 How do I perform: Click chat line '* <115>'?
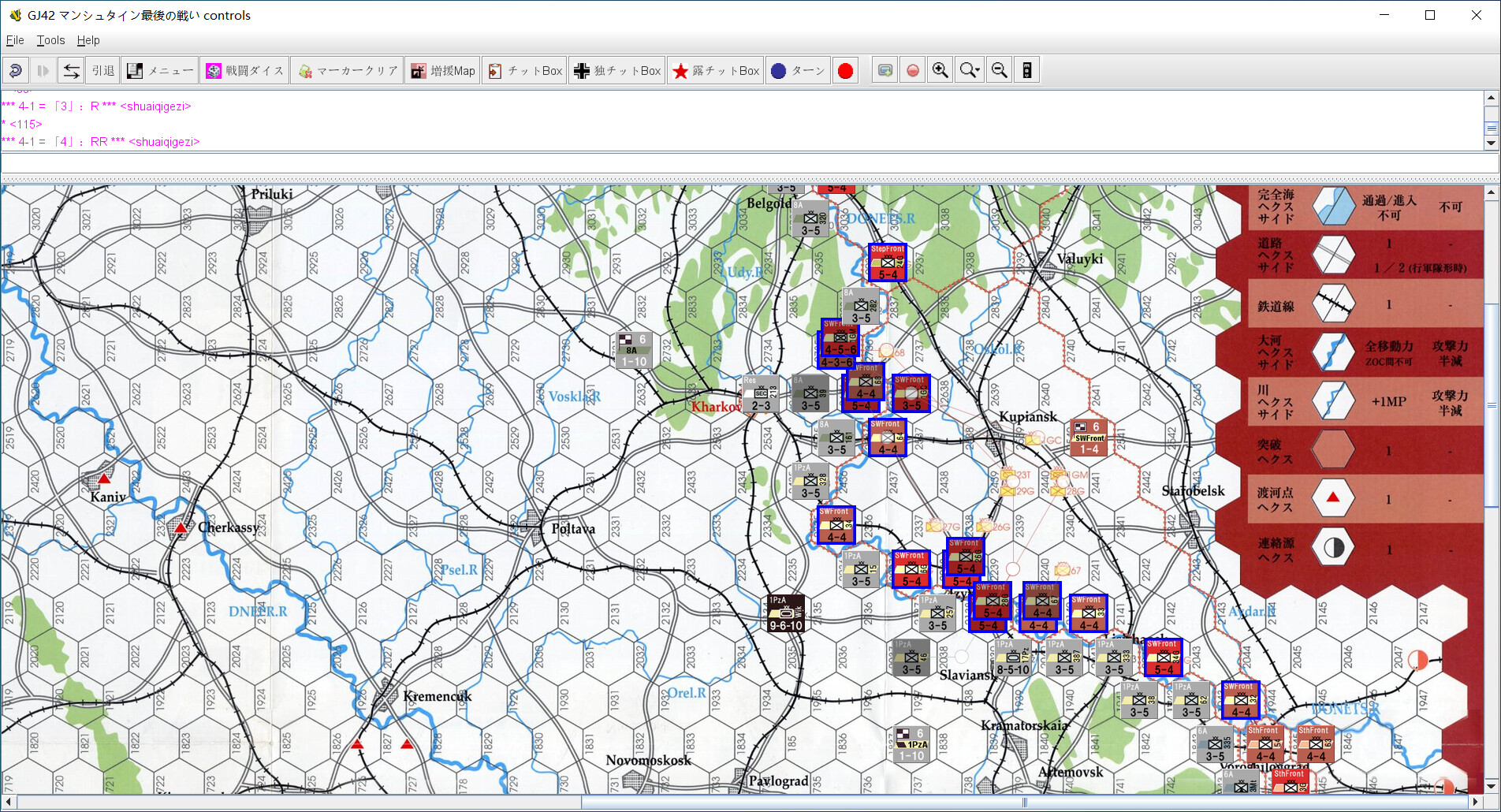coord(22,124)
